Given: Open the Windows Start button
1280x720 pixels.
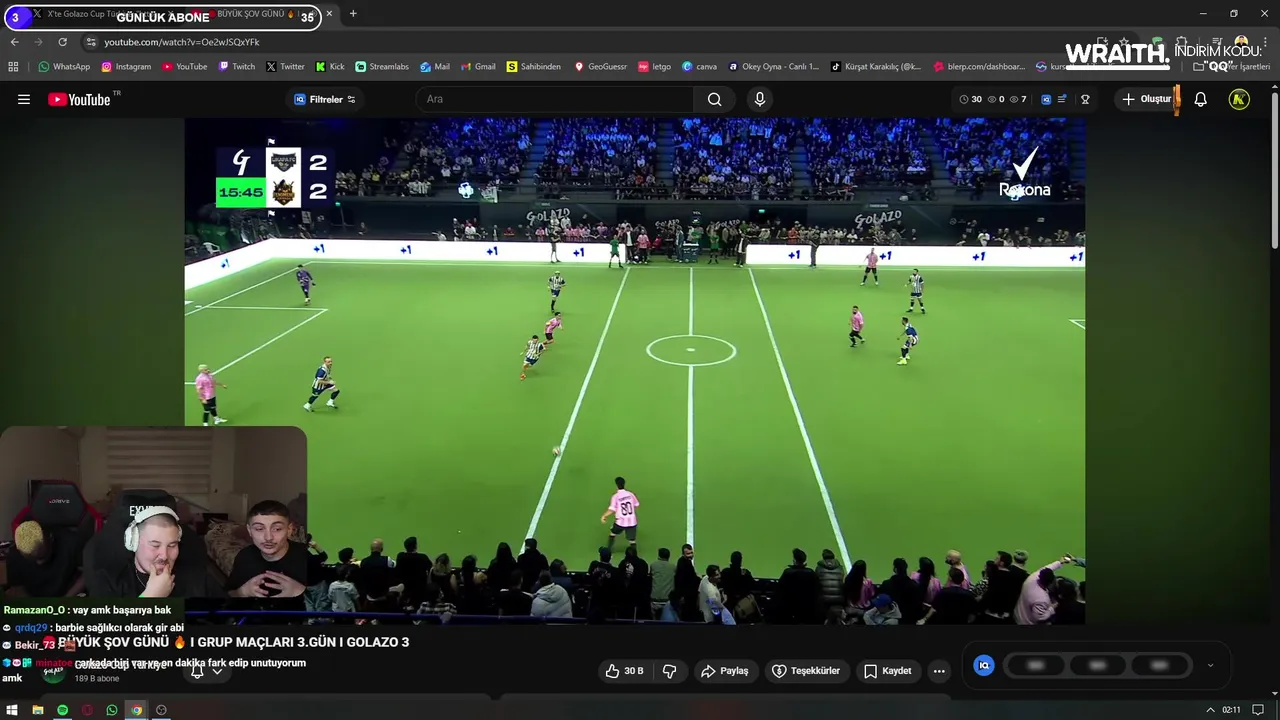Looking at the screenshot, I should point(12,710).
